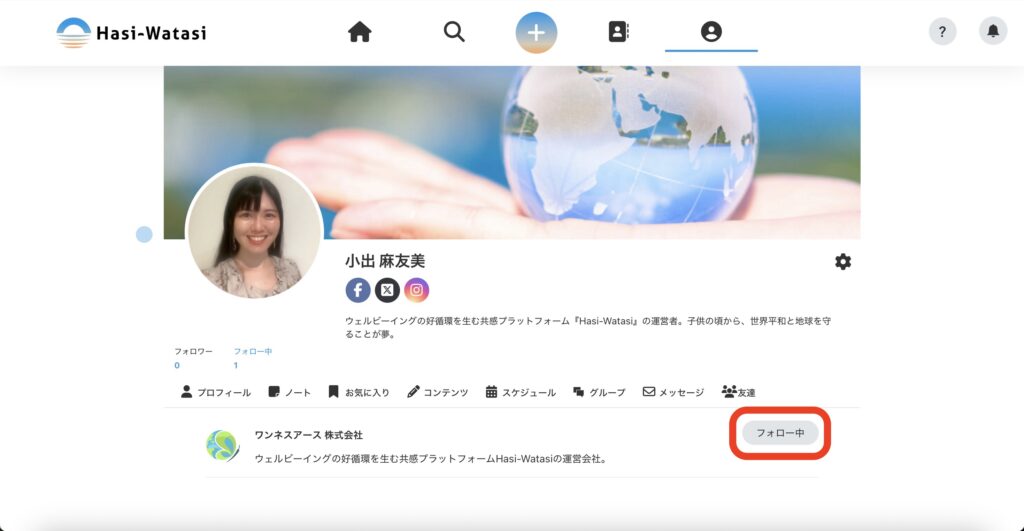Open help via question mark icon
This screenshot has height=531, width=1024.
click(x=942, y=32)
